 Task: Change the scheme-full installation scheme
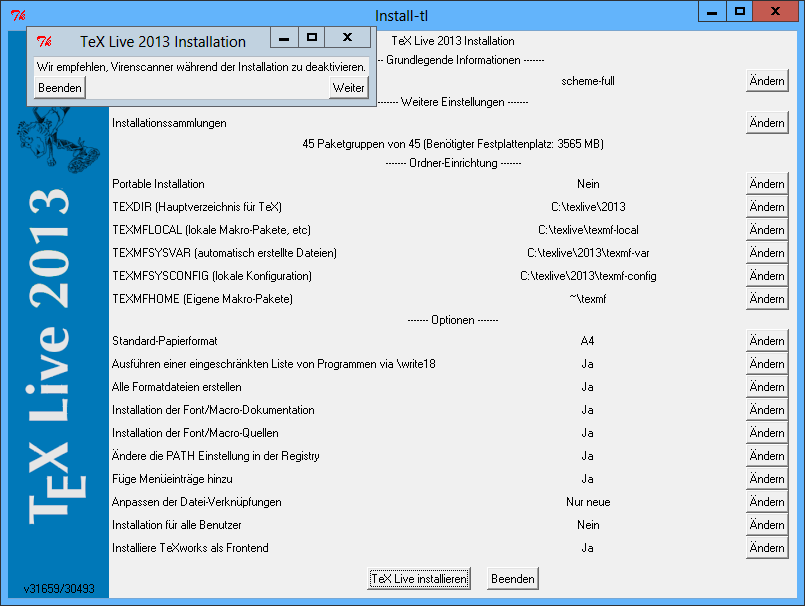[x=767, y=81]
